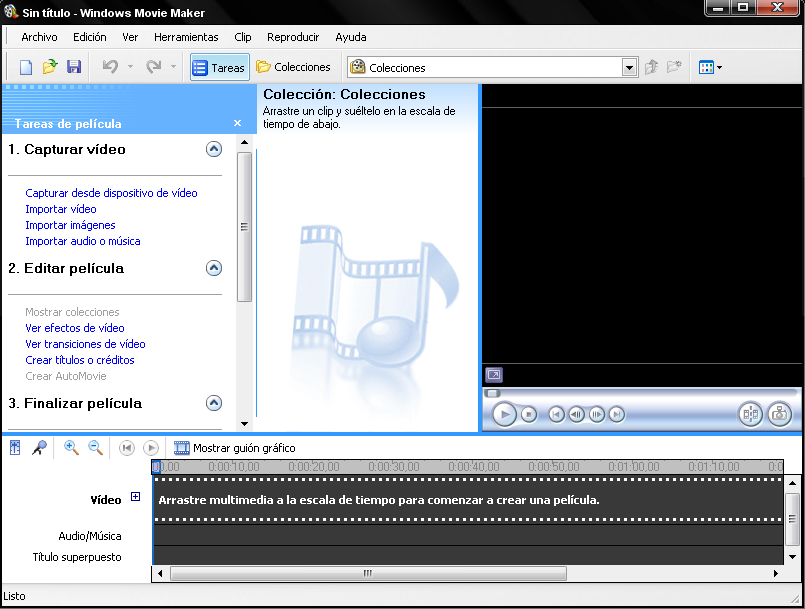This screenshot has height=609, width=805.
Task: Narrate the timeline with the microphone icon
Action: 39,448
